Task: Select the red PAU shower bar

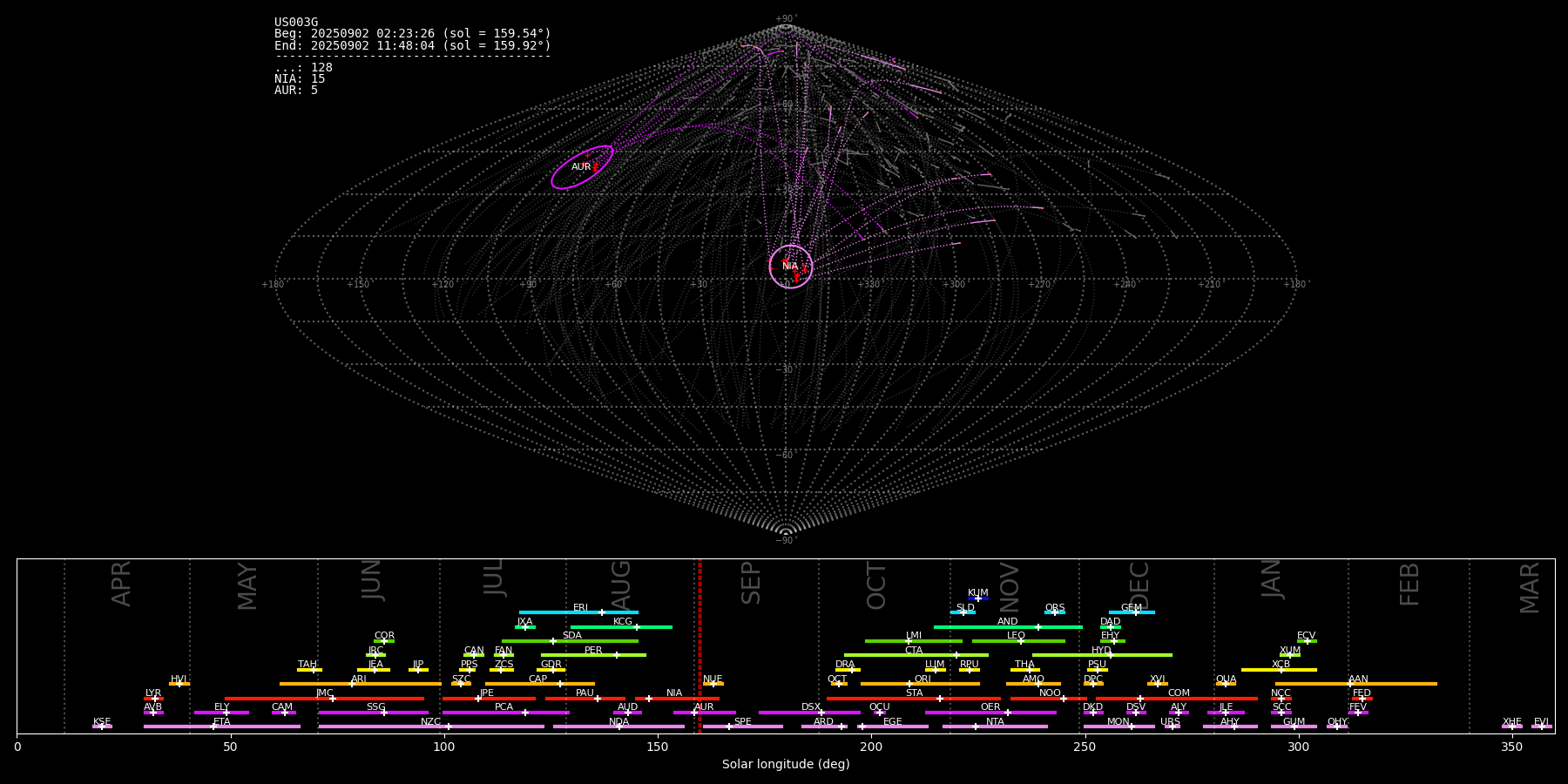Action: click(x=585, y=698)
